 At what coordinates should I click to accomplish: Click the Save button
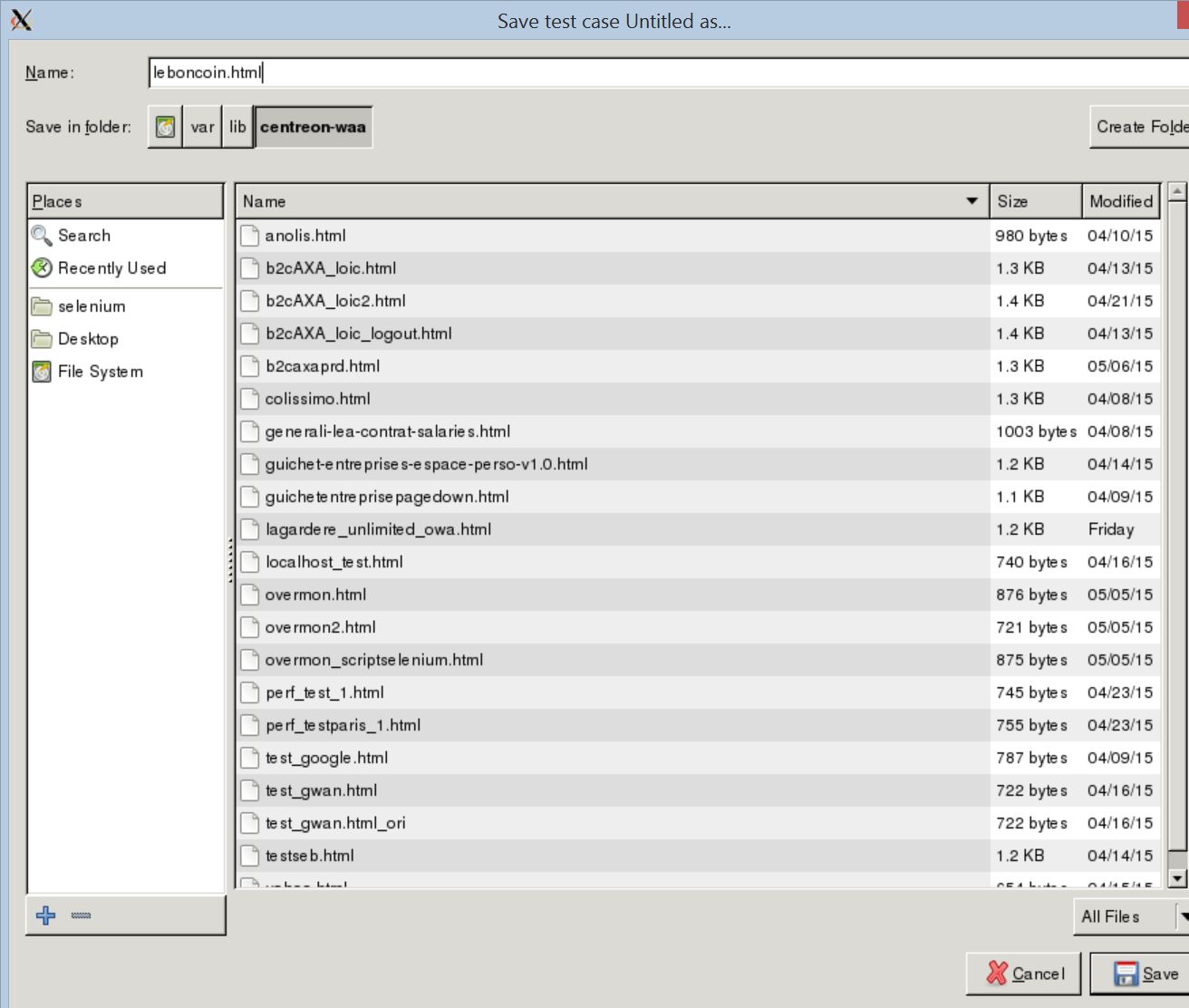(1141, 974)
